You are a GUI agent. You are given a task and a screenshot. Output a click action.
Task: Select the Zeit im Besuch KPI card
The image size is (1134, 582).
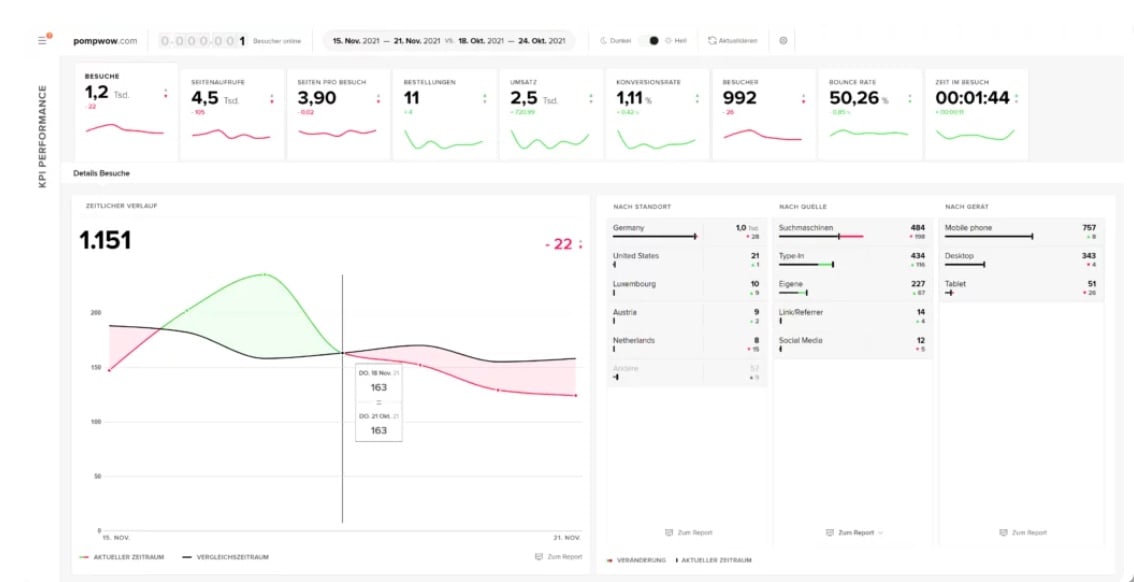(x=976, y=114)
